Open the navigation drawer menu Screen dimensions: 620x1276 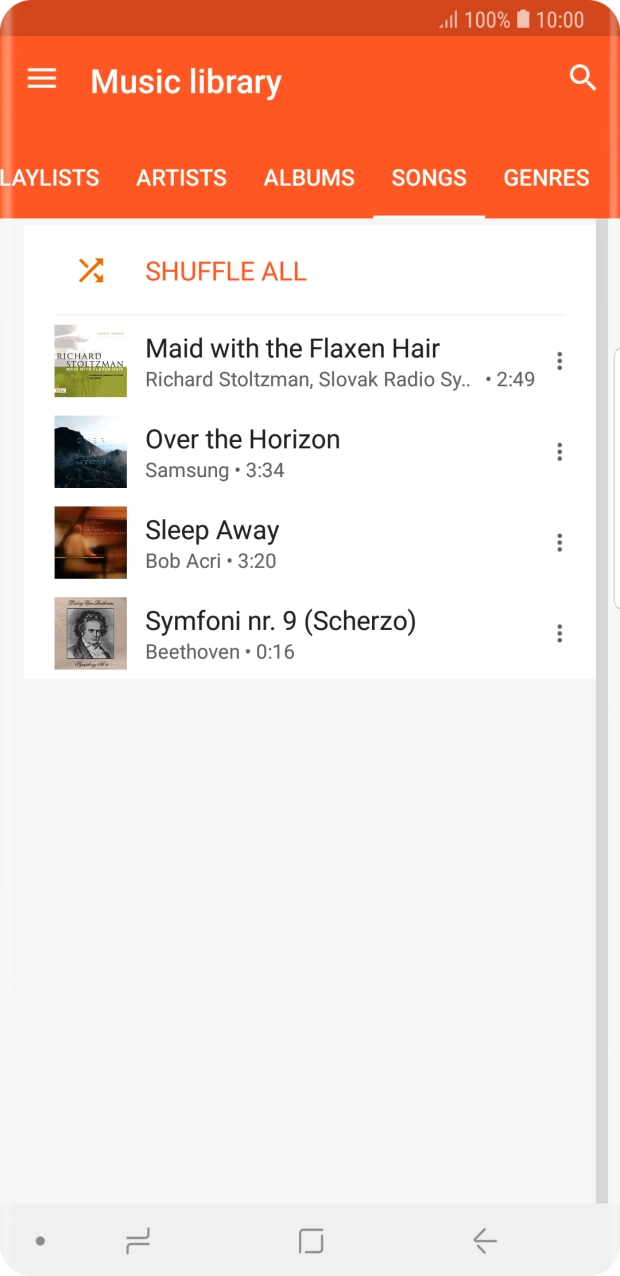[x=41, y=79]
